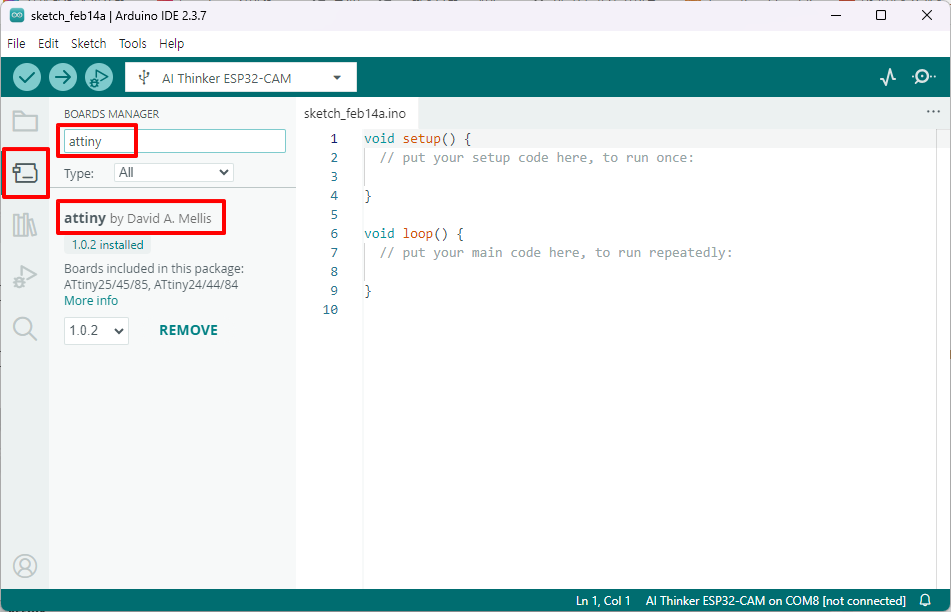Open the File menu
This screenshot has width=951, height=612.
[x=16, y=44]
